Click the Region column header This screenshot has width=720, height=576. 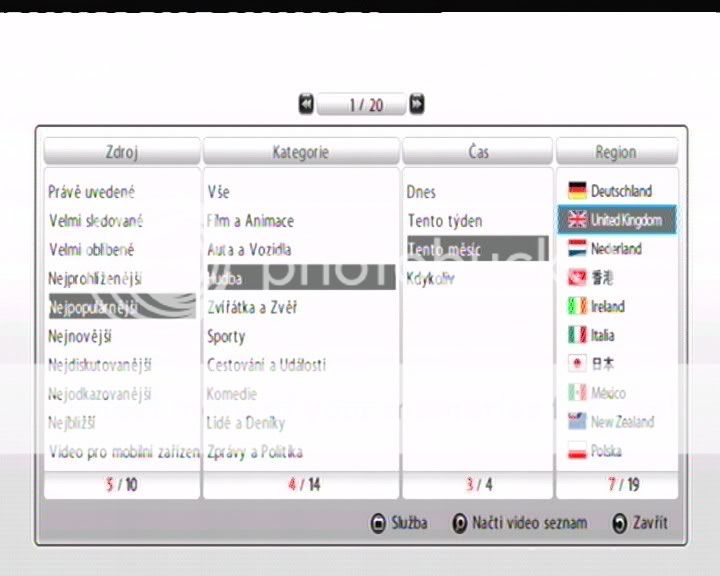point(616,152)
